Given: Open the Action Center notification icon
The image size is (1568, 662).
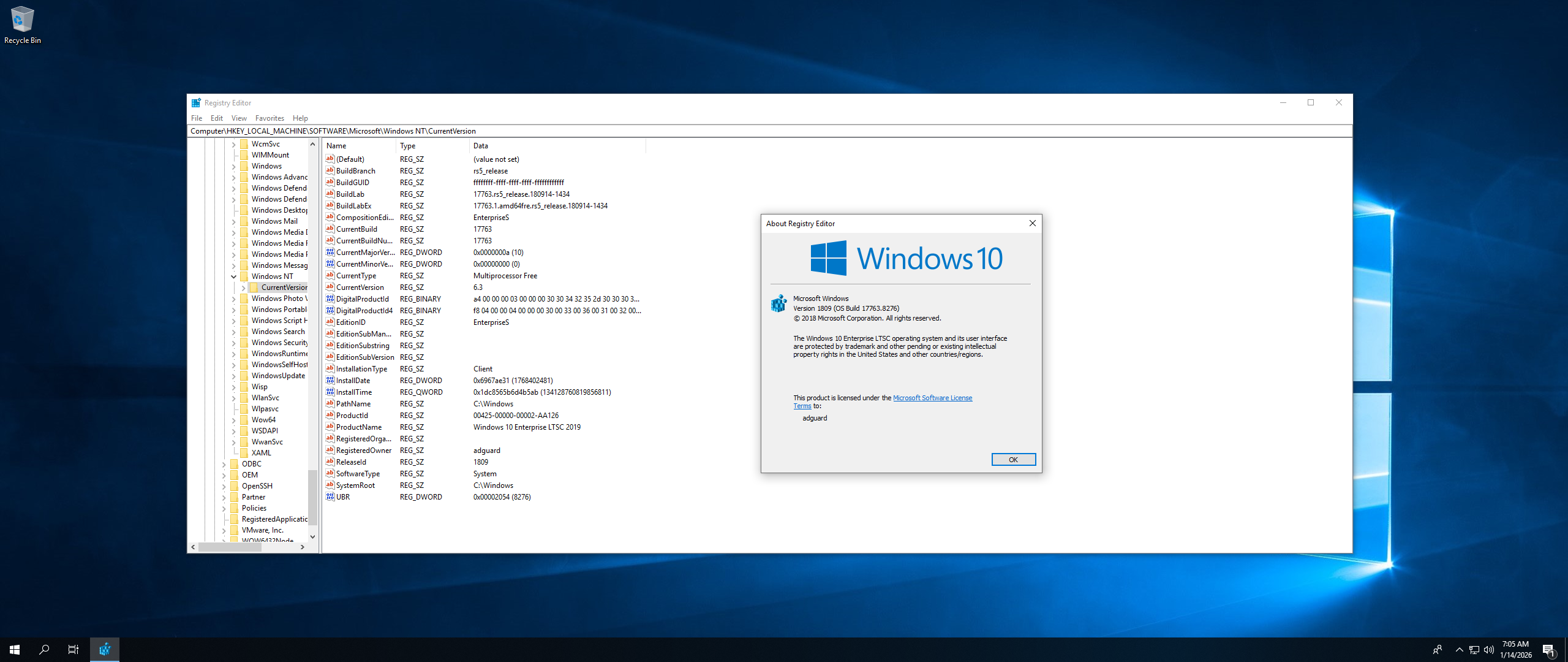Looking at the screenshot, I should tap(1549, 650).
